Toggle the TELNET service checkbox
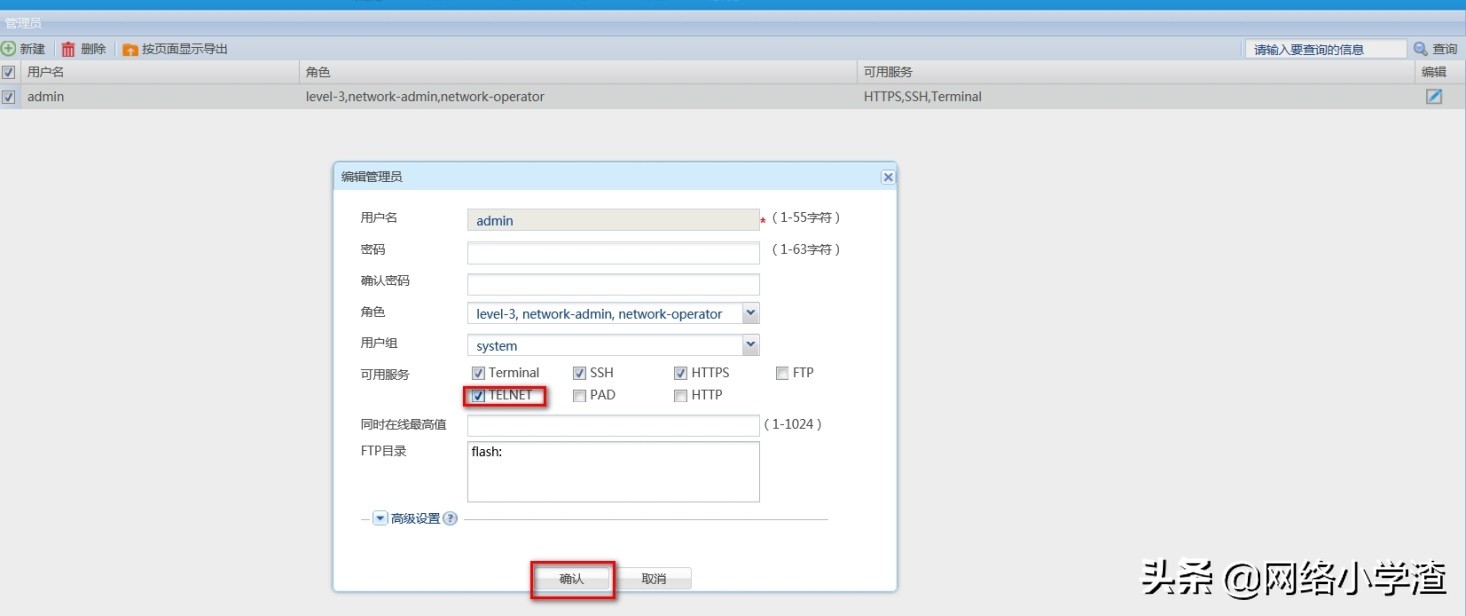This screenshot has width=1466, height=616. click(x=478, y=395)
